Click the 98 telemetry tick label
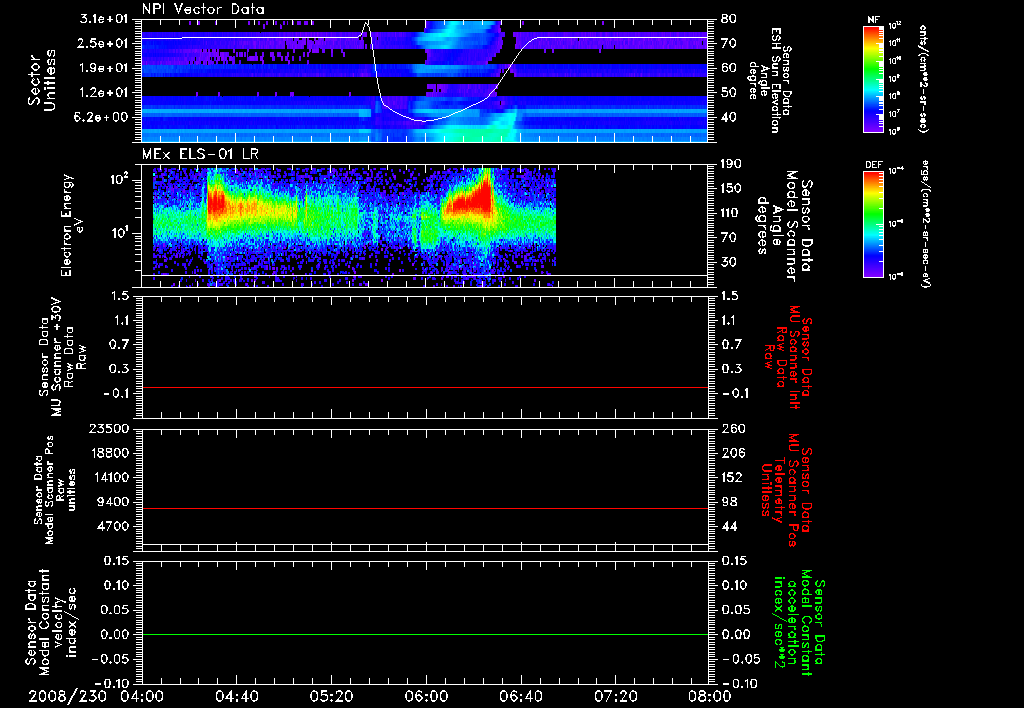 (x=729, y=502)
